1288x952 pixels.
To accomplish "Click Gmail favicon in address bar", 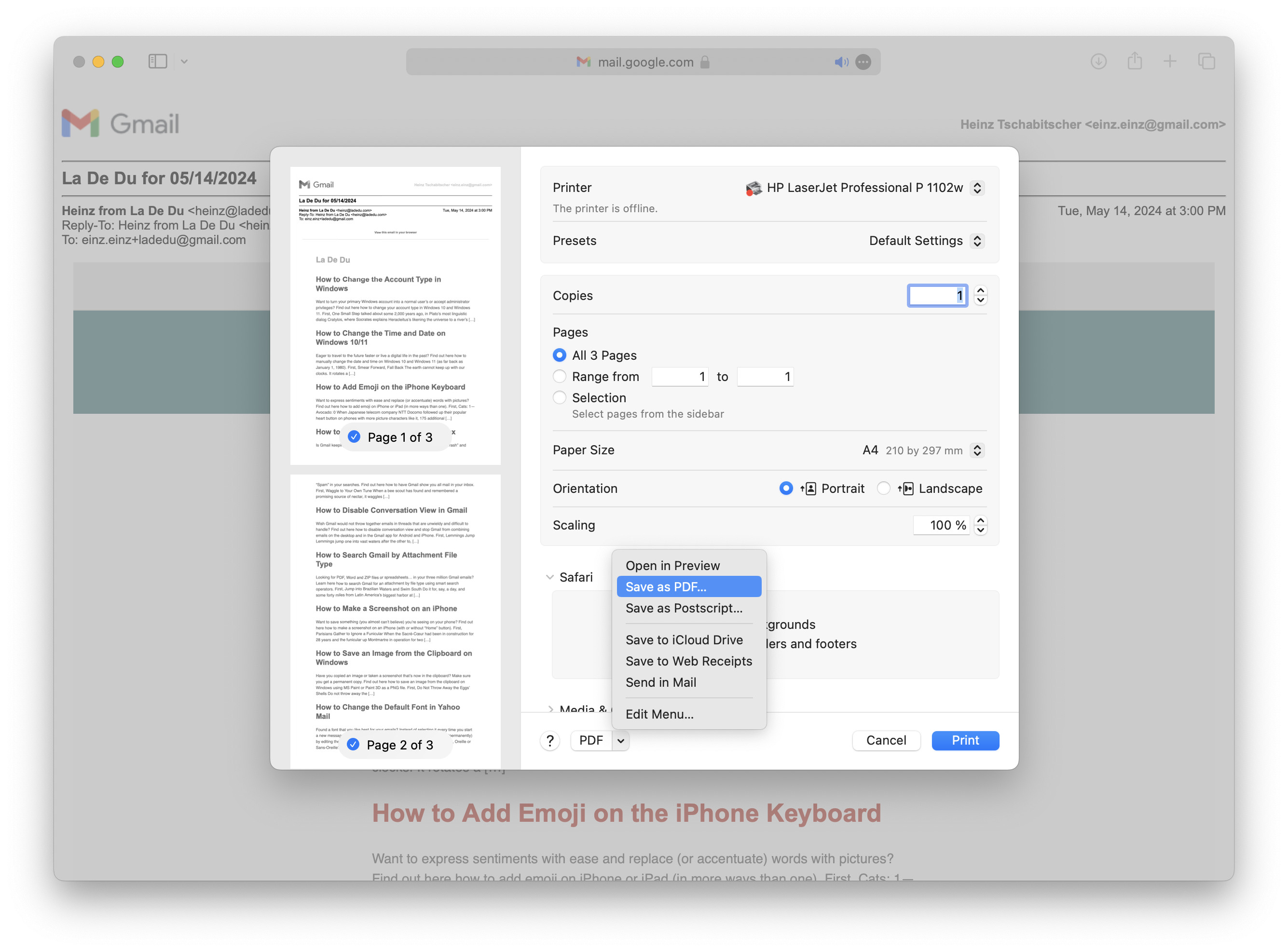I will pos(583,62).
